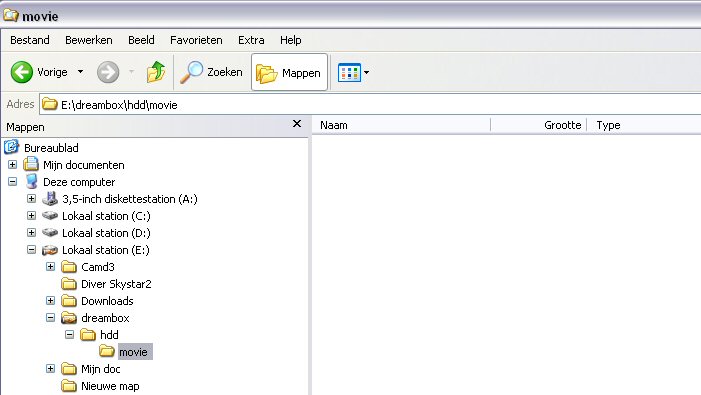Expand Lokaal station (C:) node
701x395 pixels.
point(31,215)
